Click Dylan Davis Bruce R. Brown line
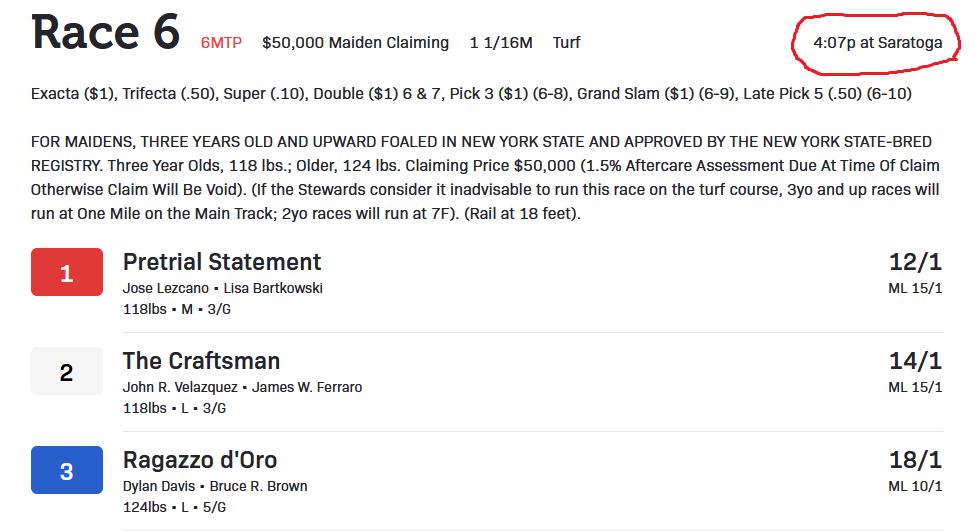Viewport: 979px width, 531px height. [215, 486]
